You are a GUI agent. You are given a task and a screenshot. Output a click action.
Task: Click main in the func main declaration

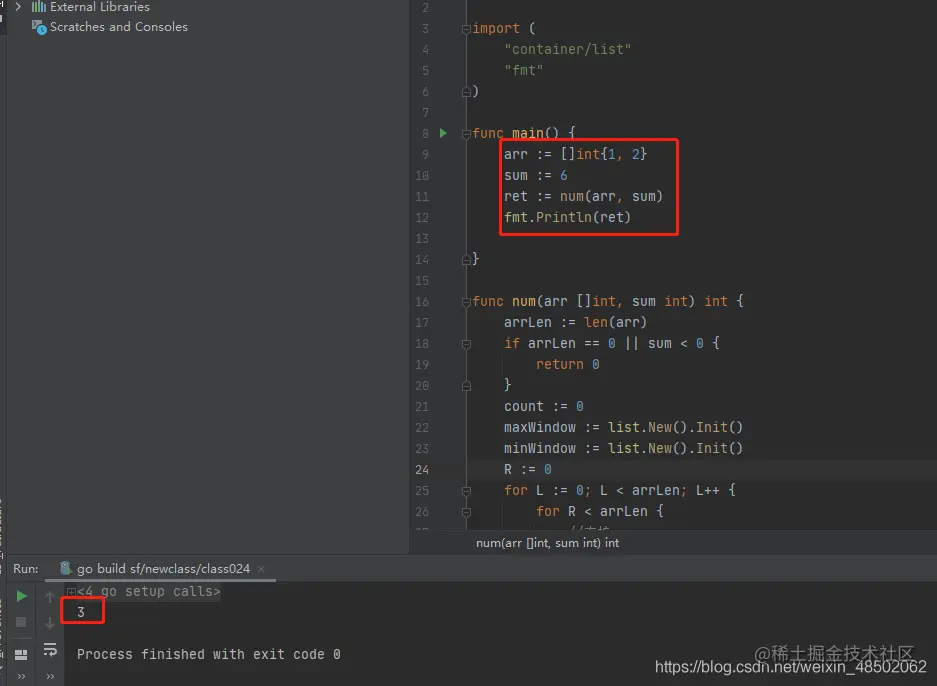click(x=528, y=133)
